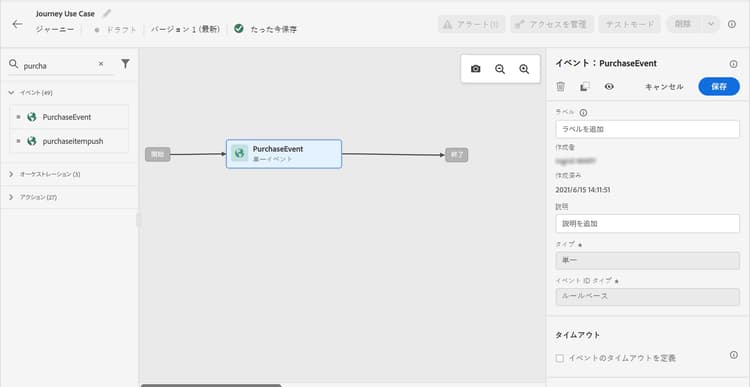Screen dimensions: 750x387
Task: Click the purchaseitempush globe icon
Action: tap(32, 141)
